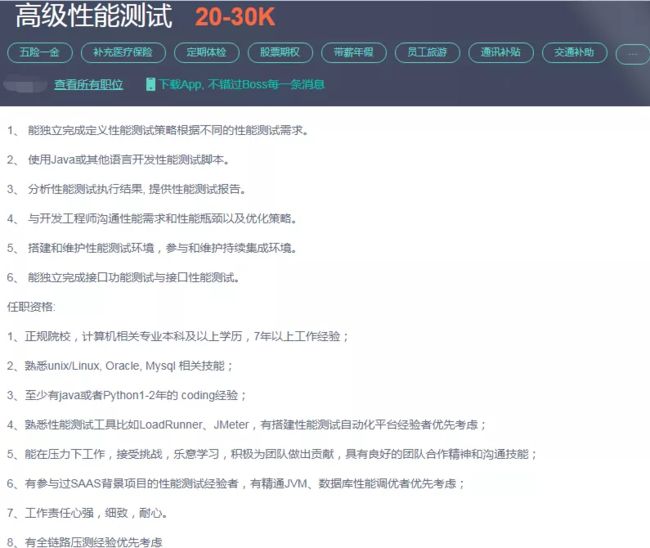Select the 定期体检 benefit tag
The height and width of the screenshot is (548, 650).
click(206, 52)
